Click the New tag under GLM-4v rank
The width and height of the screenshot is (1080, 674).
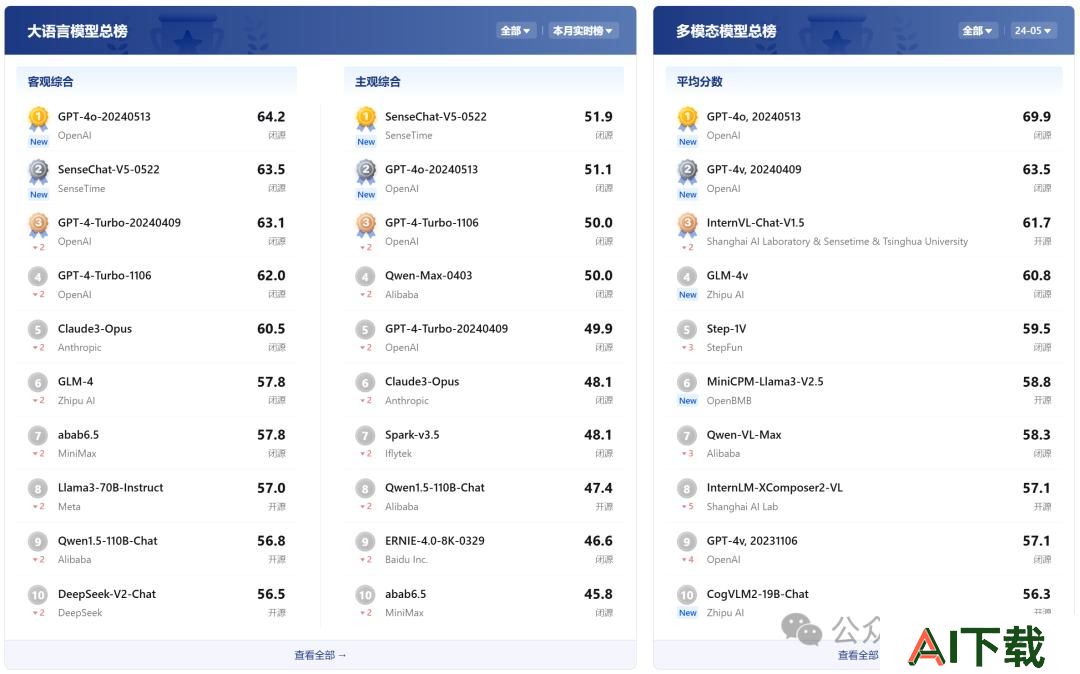pos(687,295)
